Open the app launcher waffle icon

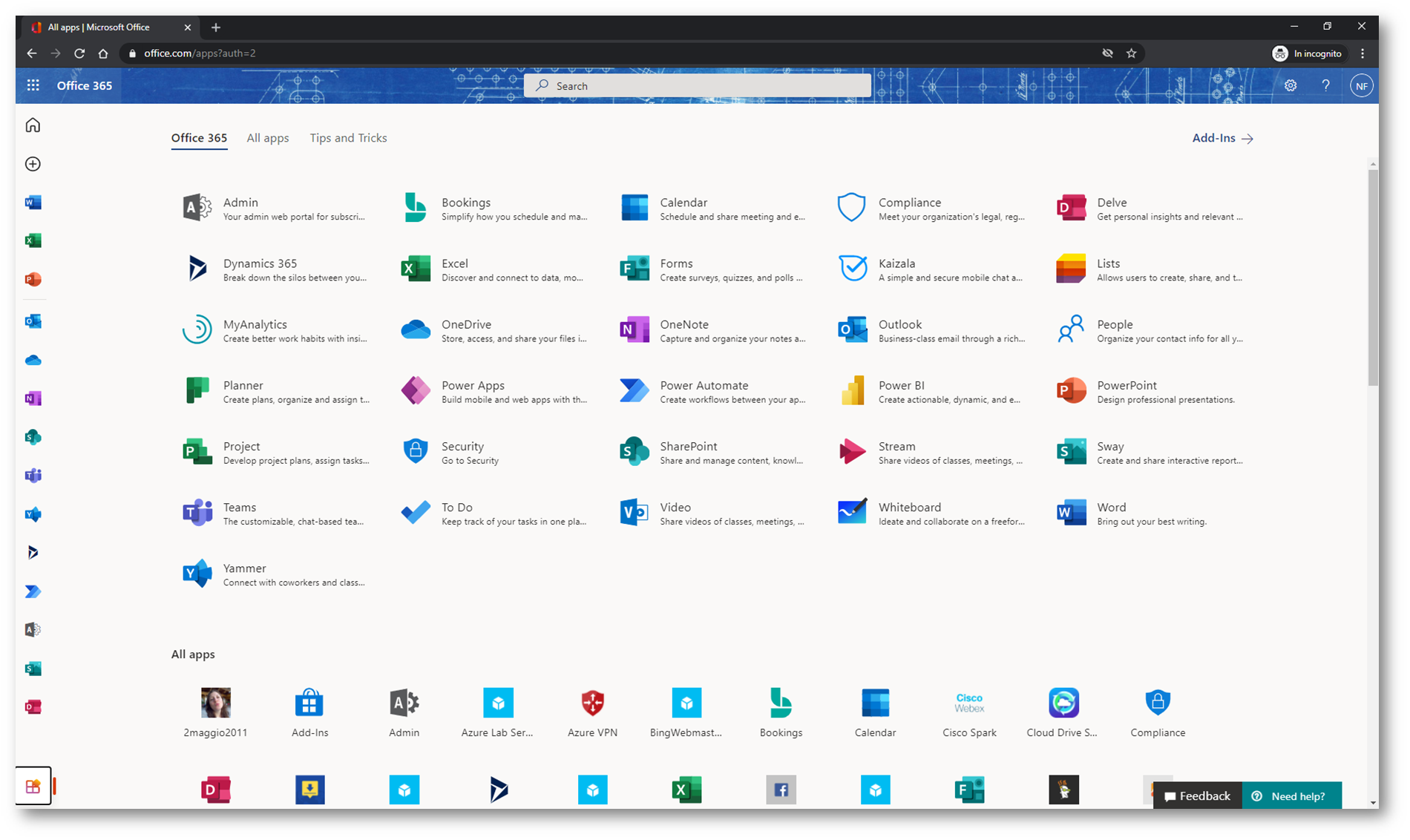click(x=33, y=85)
